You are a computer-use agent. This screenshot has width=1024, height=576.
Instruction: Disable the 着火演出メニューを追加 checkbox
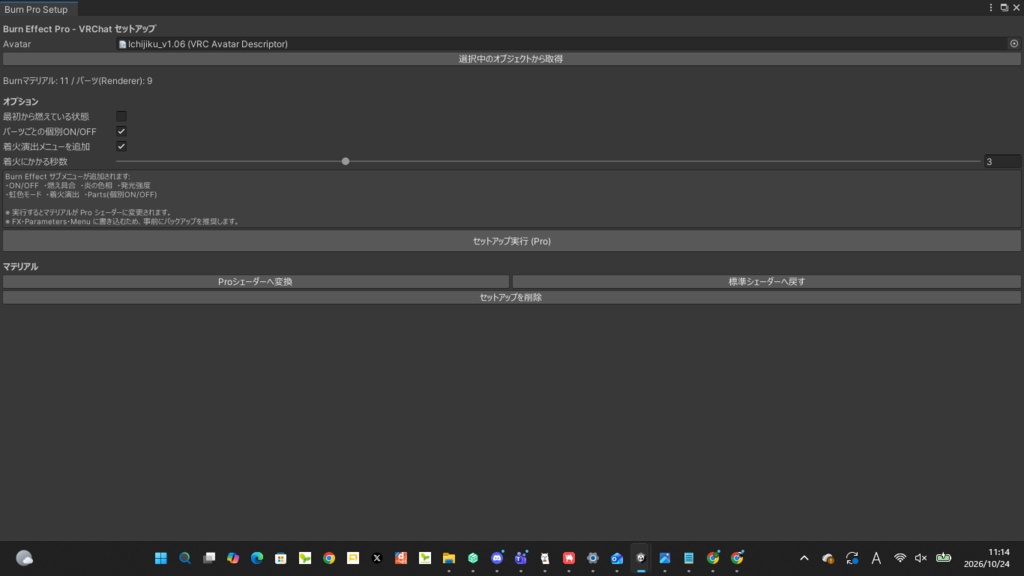pos(121,146)
